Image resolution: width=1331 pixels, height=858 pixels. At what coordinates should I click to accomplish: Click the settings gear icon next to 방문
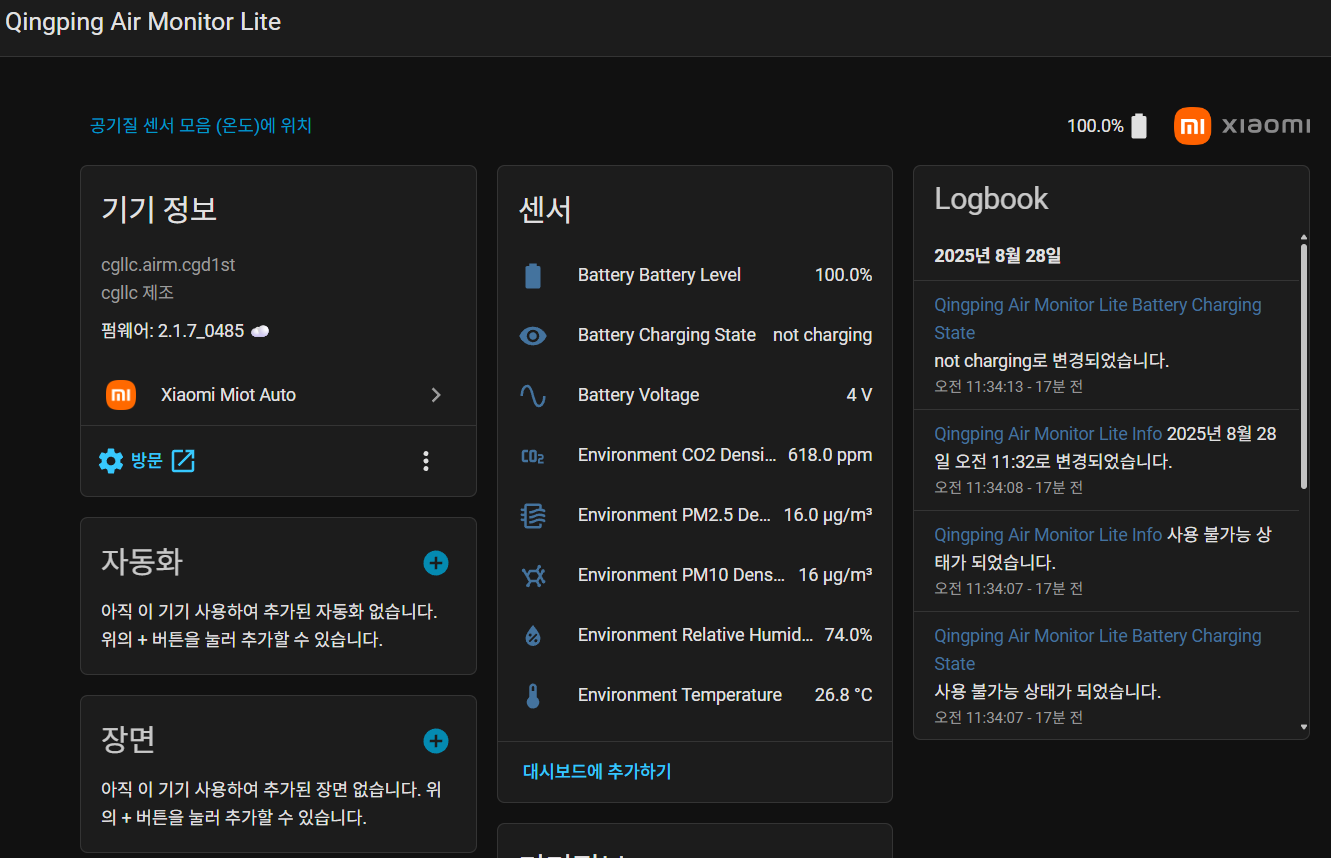click(111, 461)
